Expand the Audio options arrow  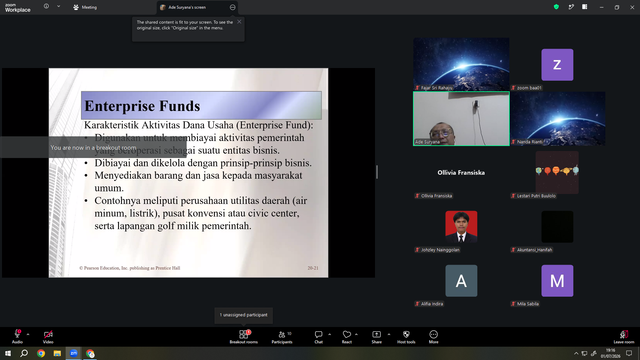tap(28, 334)
